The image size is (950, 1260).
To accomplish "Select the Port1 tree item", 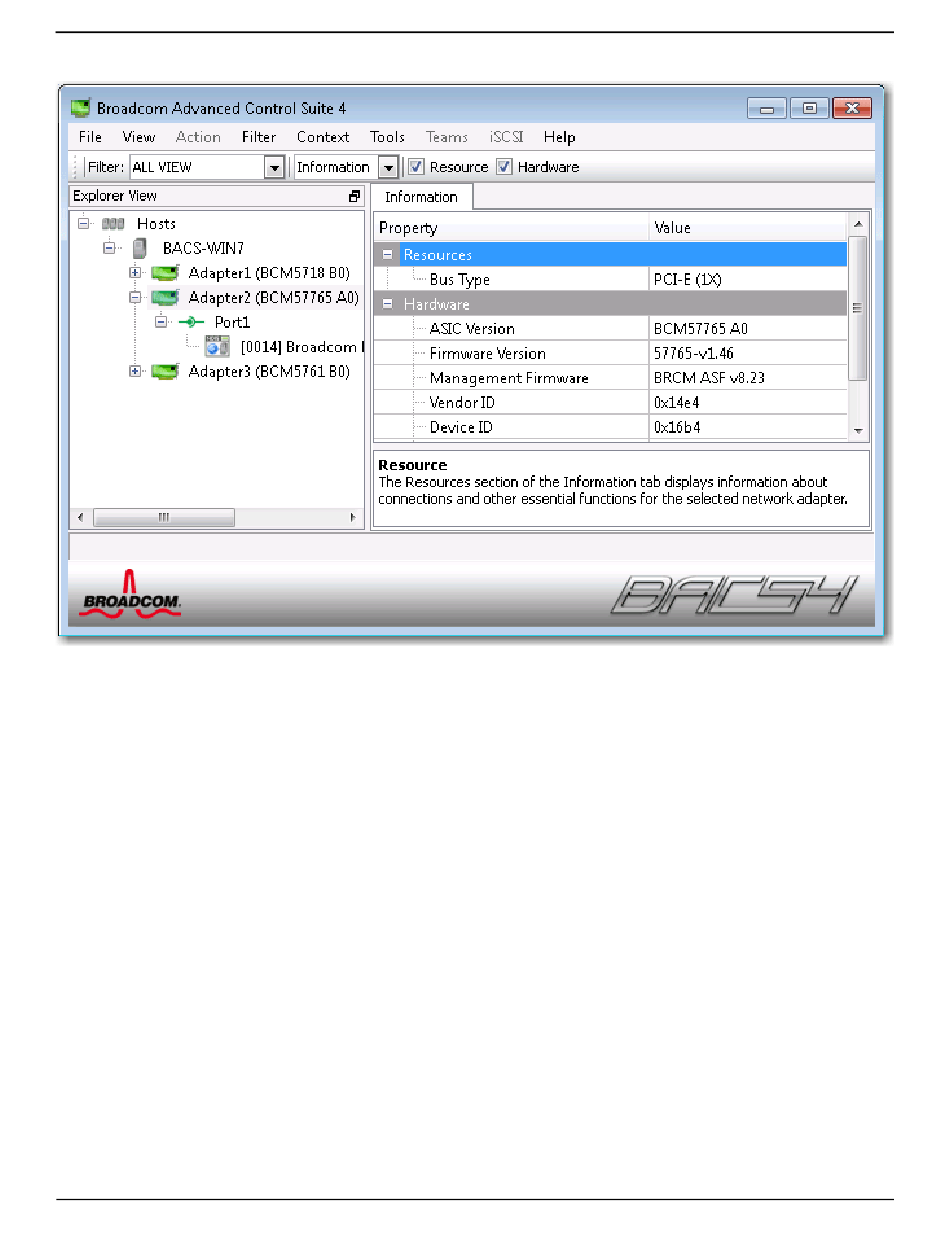I will pos(232,322).
